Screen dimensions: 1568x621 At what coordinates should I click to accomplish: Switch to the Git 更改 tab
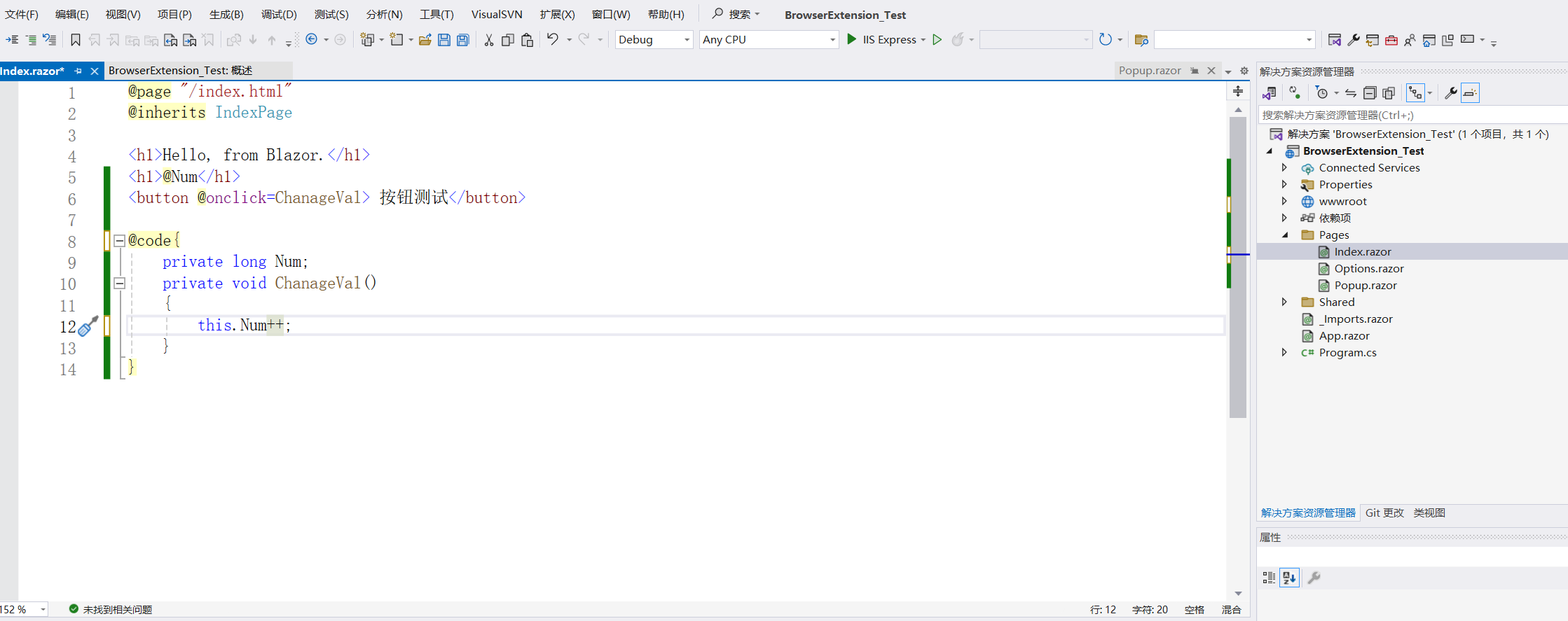coord(1384,512)
